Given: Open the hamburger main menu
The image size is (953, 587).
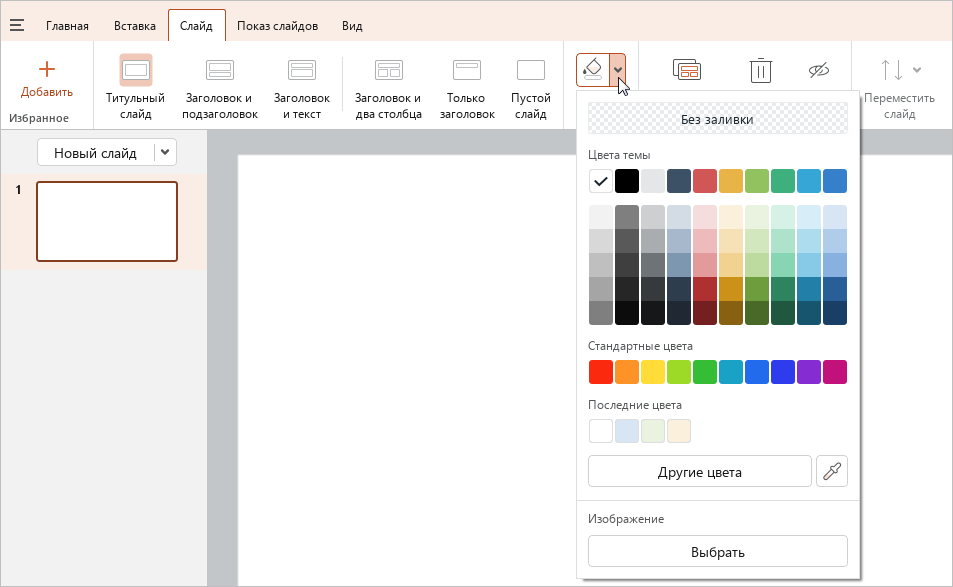Looking at the screenshot, I should 17,25.
